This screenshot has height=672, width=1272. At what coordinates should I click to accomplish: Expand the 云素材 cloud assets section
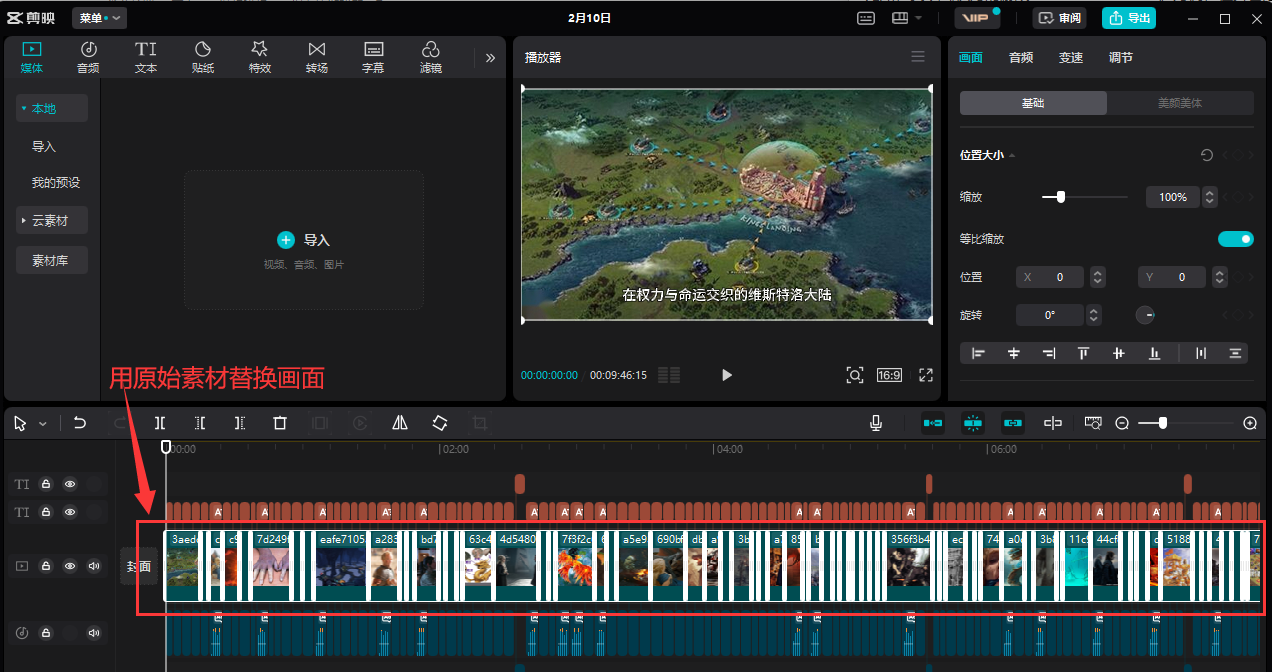coord(52,220)
